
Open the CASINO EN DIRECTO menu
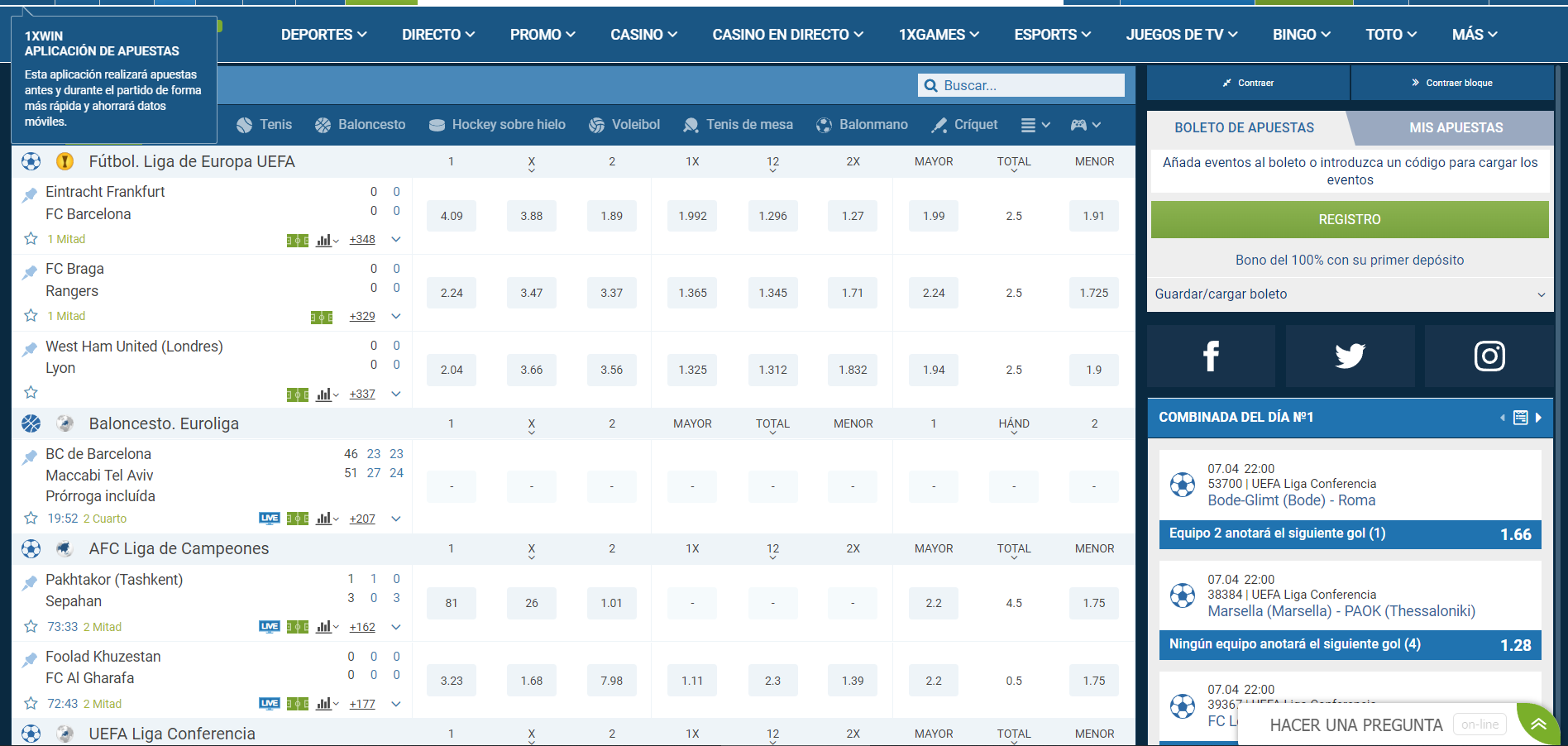click(787, 35)
